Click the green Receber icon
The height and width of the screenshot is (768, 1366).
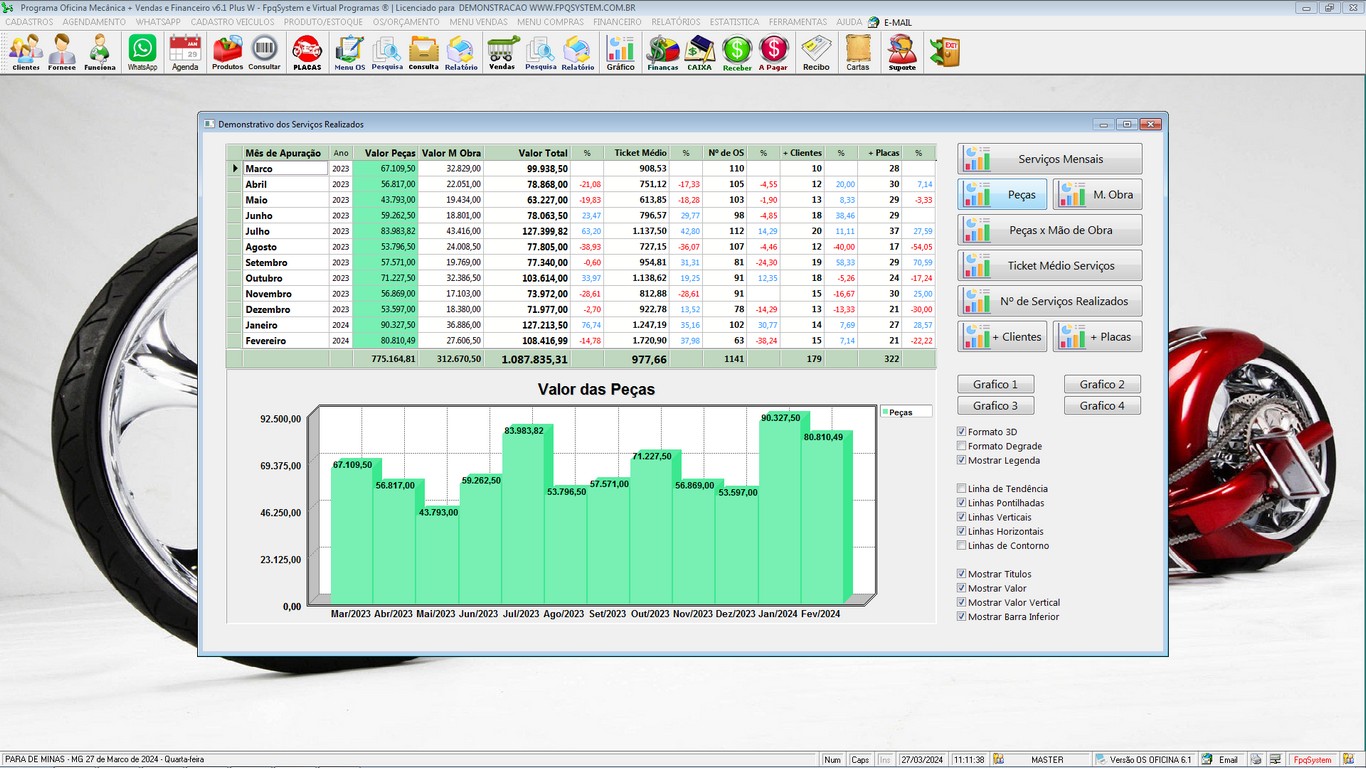pos(737,52)
